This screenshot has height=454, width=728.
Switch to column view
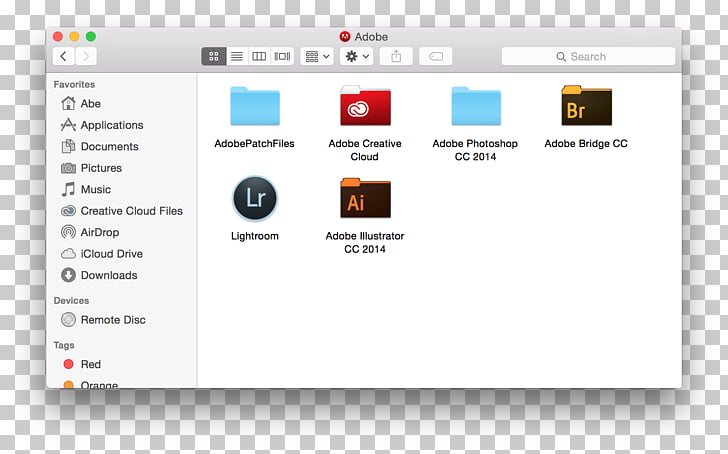pyautogui.click(x=259, y=56)
